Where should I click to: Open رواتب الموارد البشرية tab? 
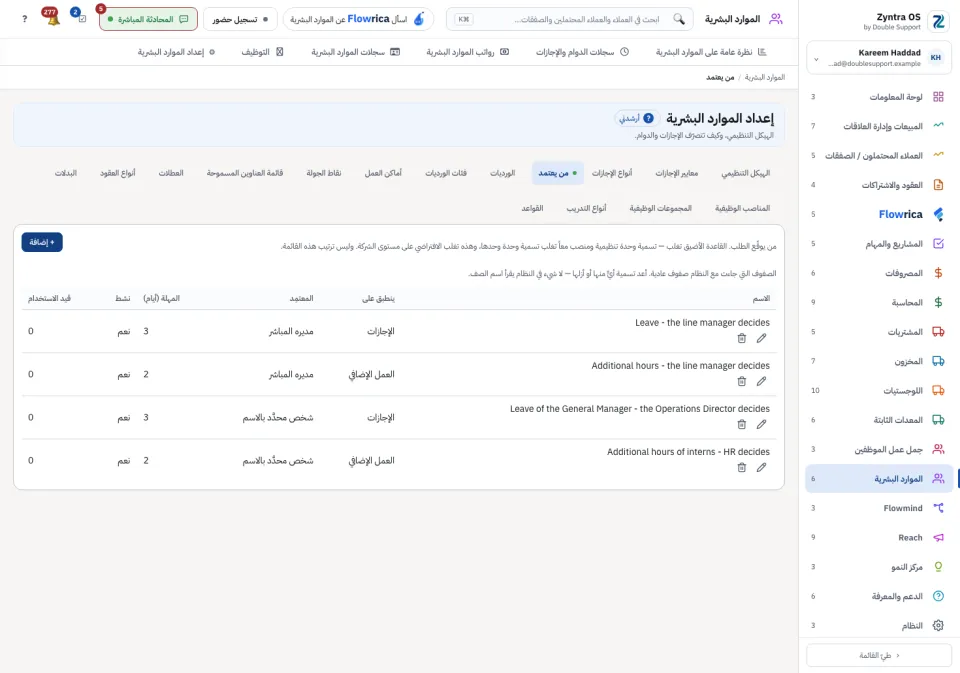[468, 52]
